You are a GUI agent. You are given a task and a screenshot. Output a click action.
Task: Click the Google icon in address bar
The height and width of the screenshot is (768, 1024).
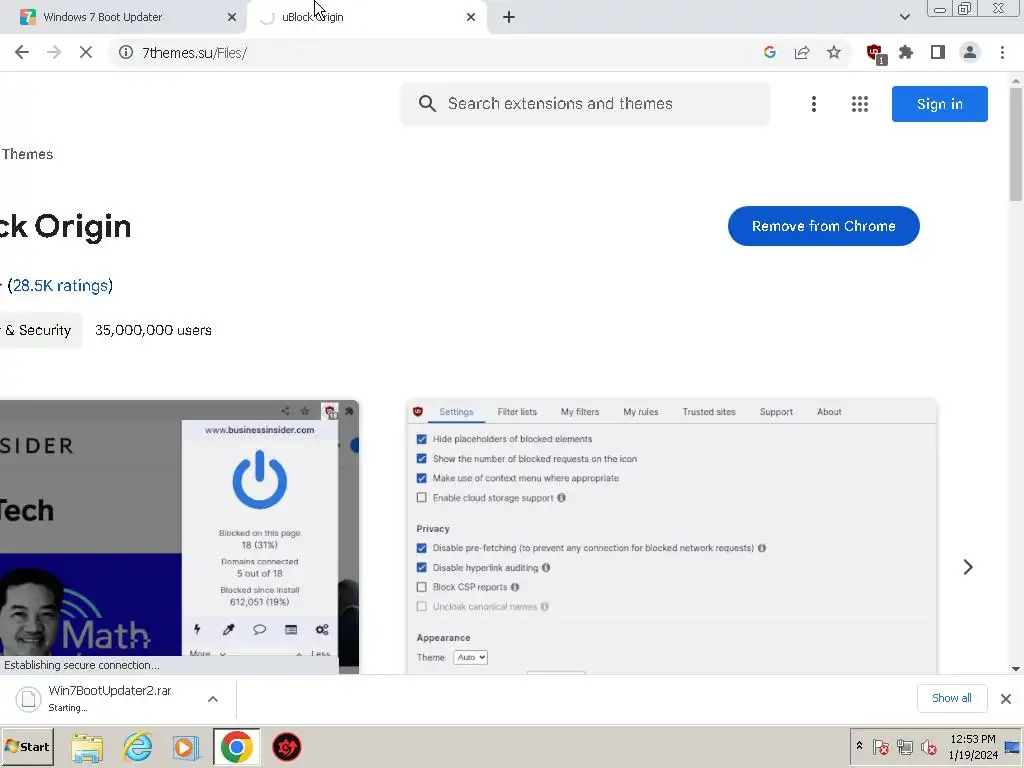coord(769,52)
